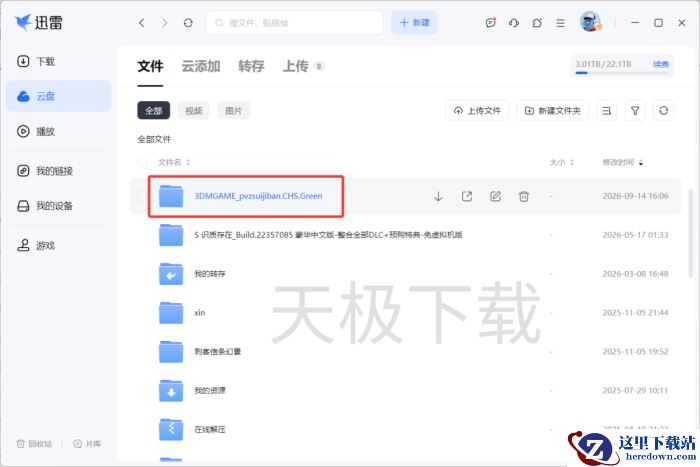Screen dimensions: 700x467
Task: Click the 我的资源 folder icon
Action: pyautogui.click(x=171, y=391)
